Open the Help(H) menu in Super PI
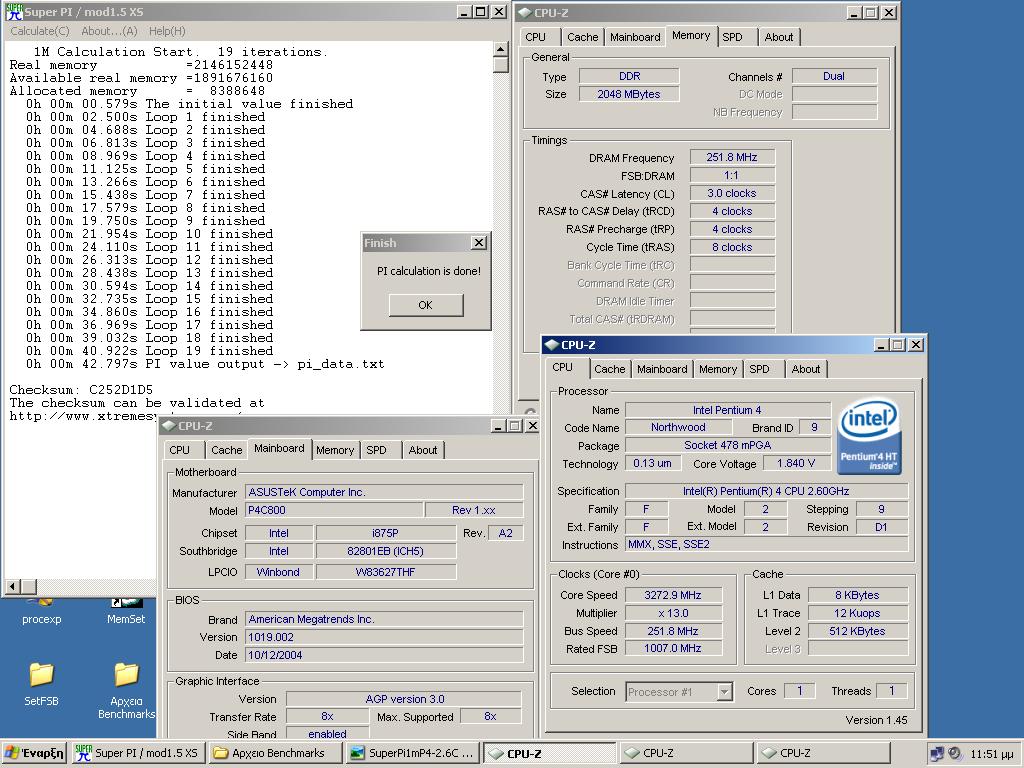1024x768 pixels. [x=167, y=31]
